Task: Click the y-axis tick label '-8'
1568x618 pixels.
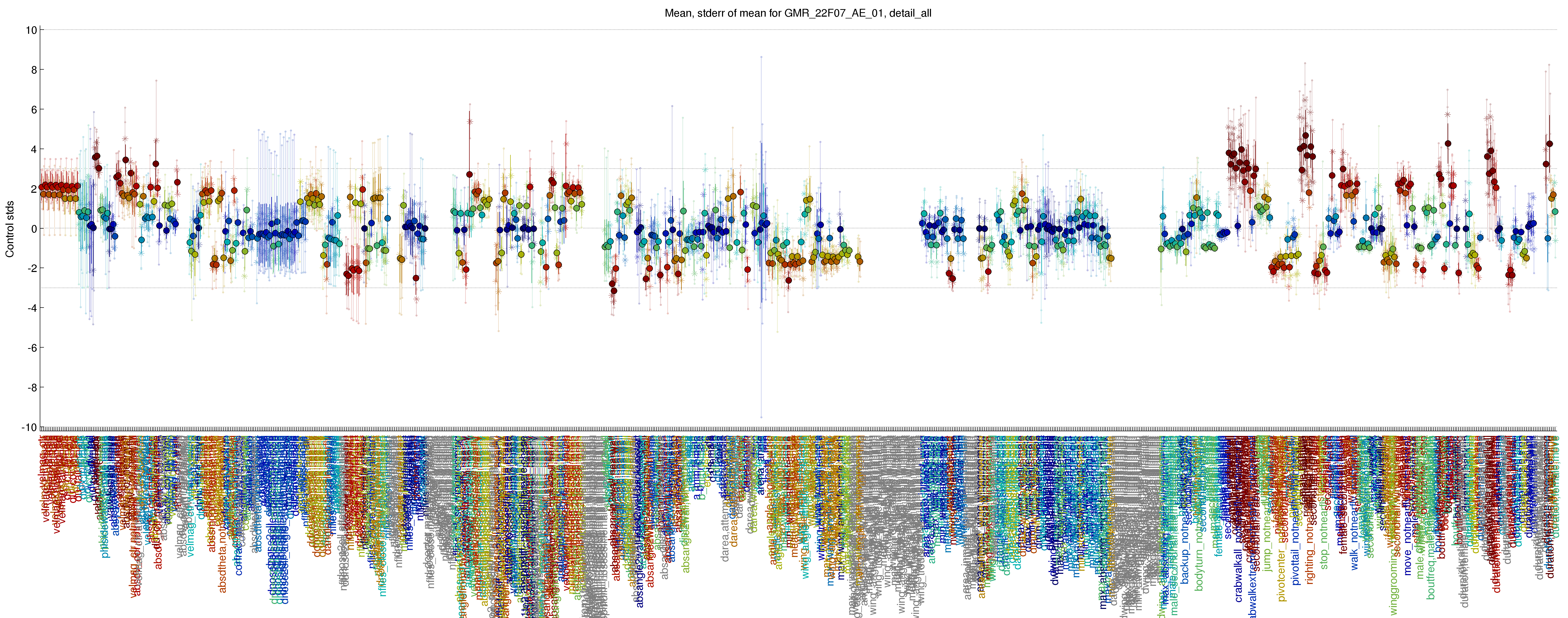Action: point(32,388)
